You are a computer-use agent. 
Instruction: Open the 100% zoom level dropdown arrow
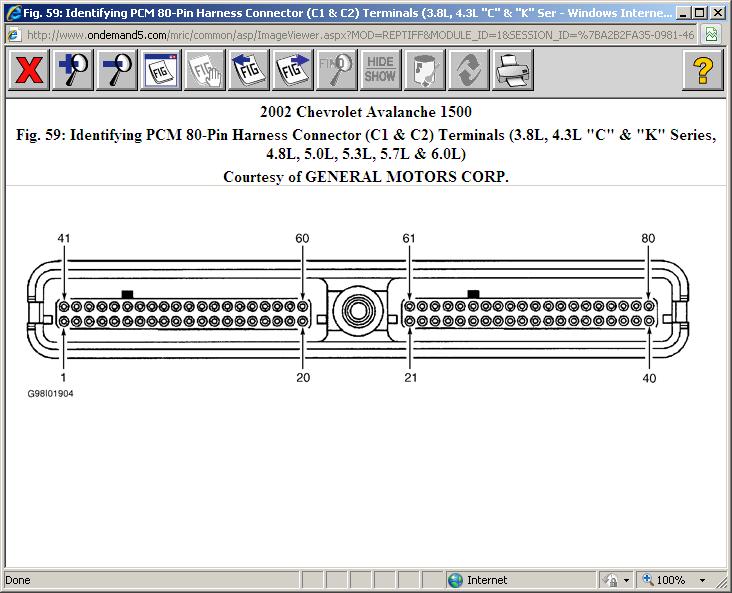702,580
